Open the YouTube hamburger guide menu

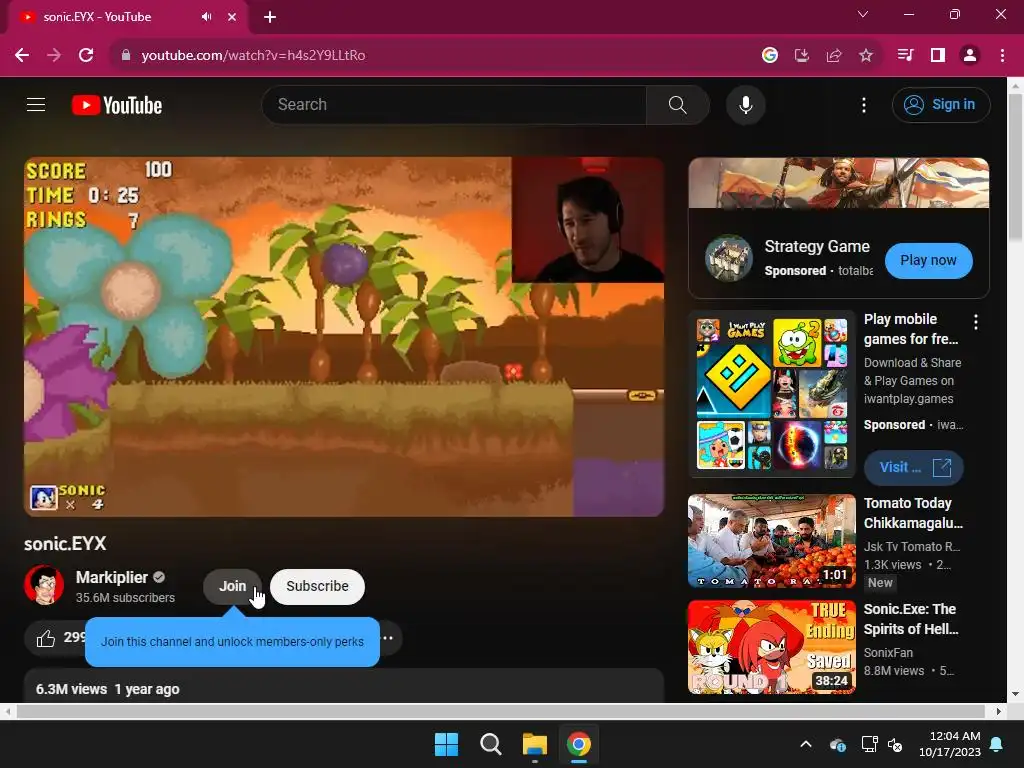click(36, 104)
